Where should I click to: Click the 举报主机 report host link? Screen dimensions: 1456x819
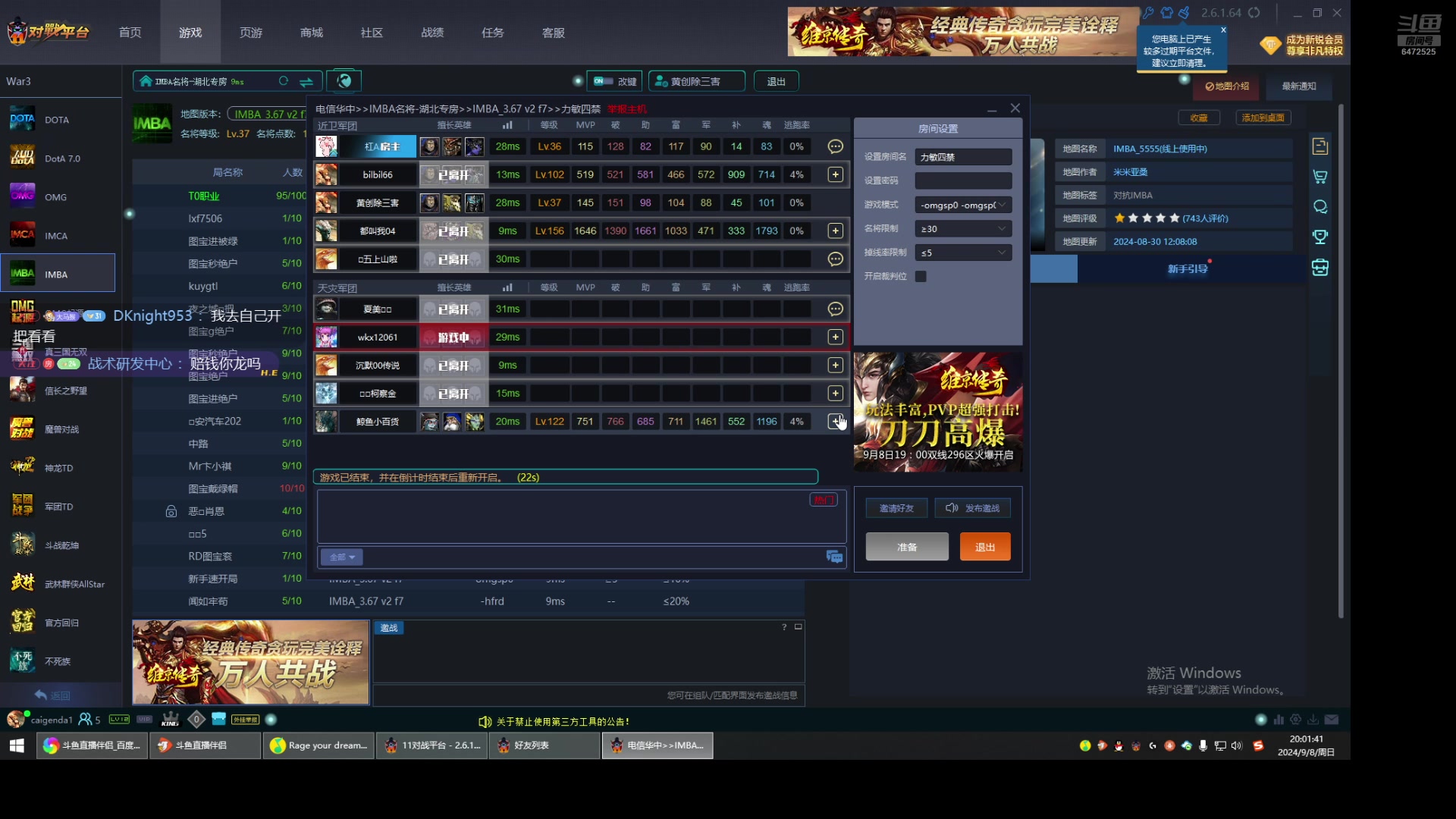[x=626, y=109]
